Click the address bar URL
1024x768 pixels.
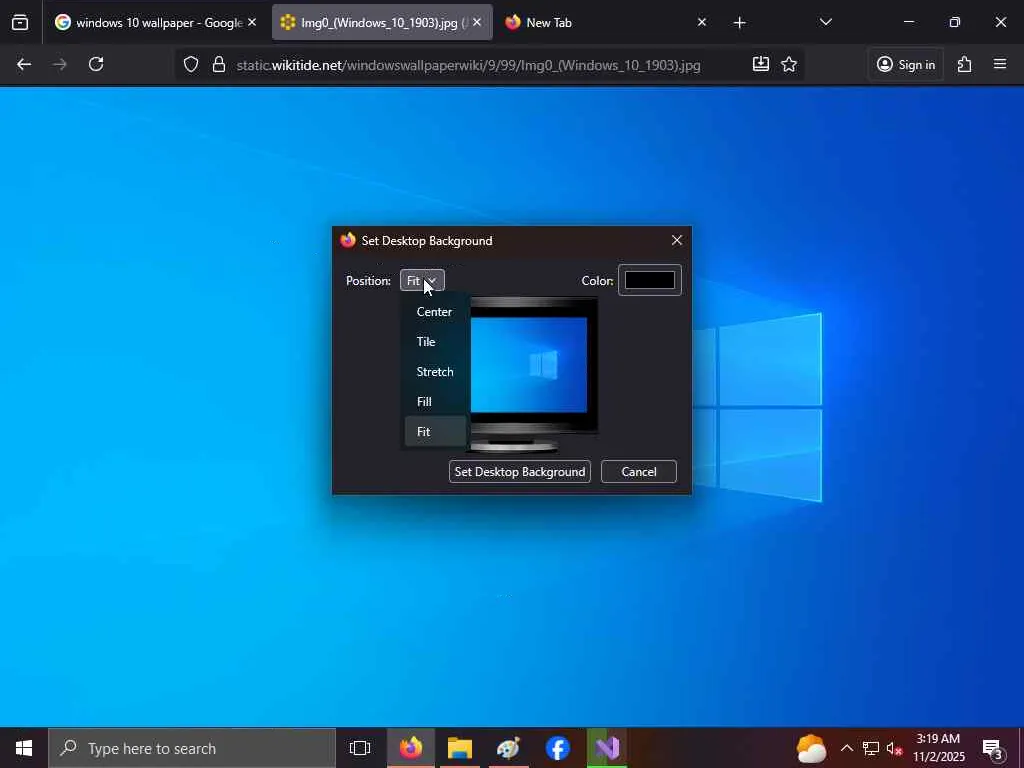click(x=468, y=65)
